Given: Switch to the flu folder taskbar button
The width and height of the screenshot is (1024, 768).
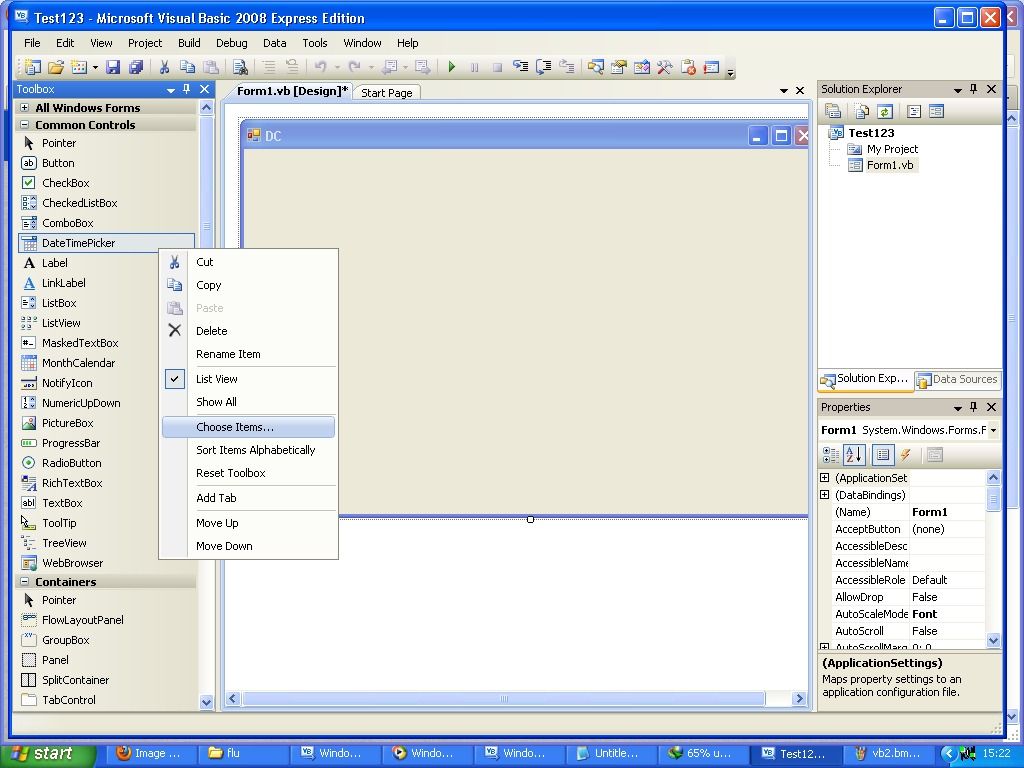Looking at the screenshot, I should [242, 753].
